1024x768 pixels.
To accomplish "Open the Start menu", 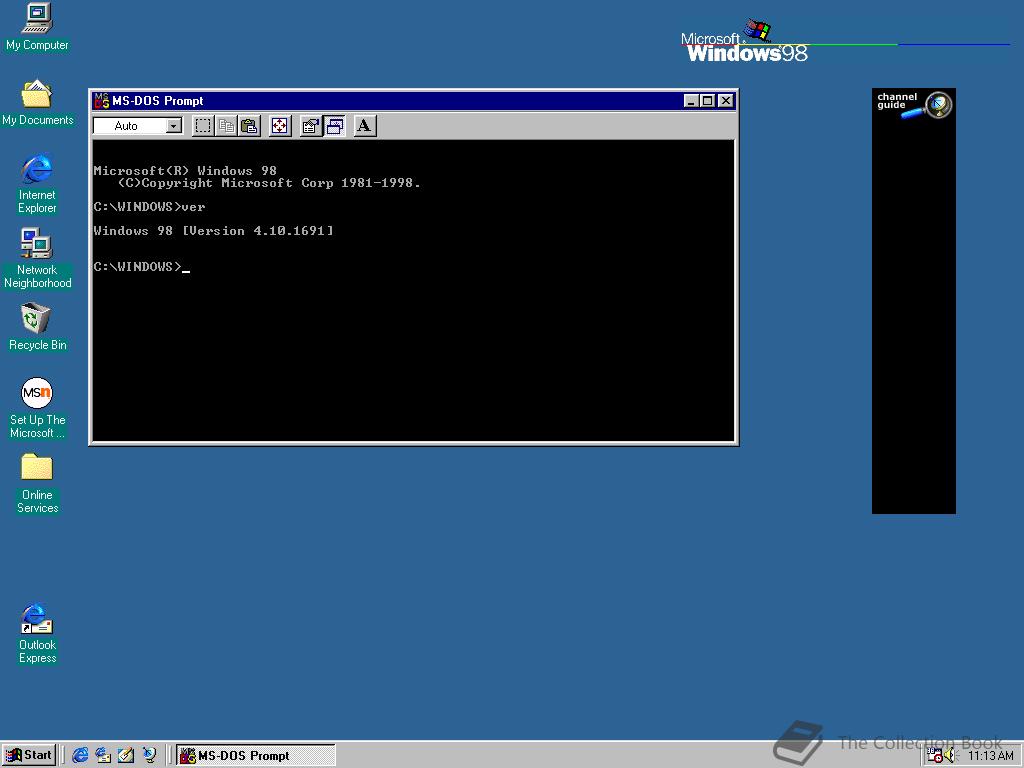I will tap(29, 755).
